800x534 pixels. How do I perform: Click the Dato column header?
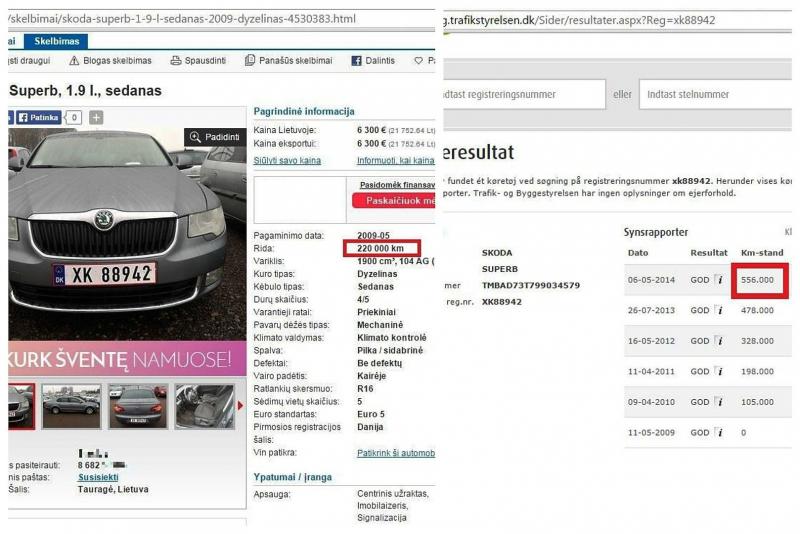tap(638, 252)
